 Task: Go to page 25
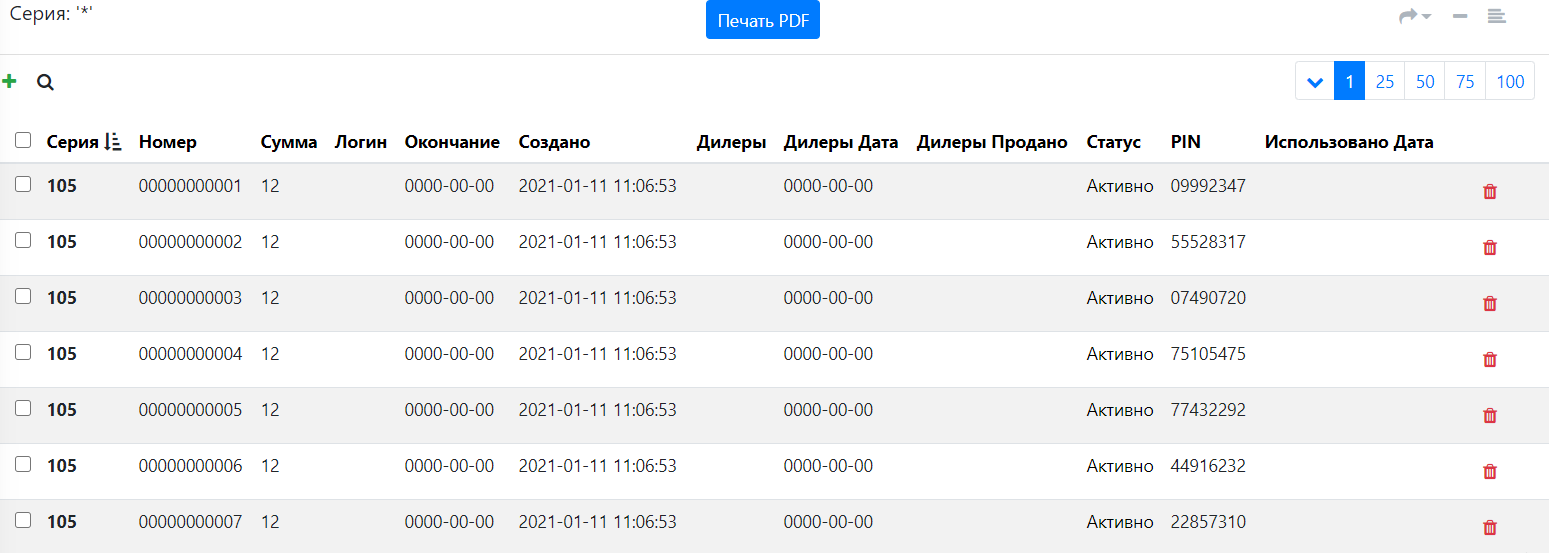click(1385, 82)
